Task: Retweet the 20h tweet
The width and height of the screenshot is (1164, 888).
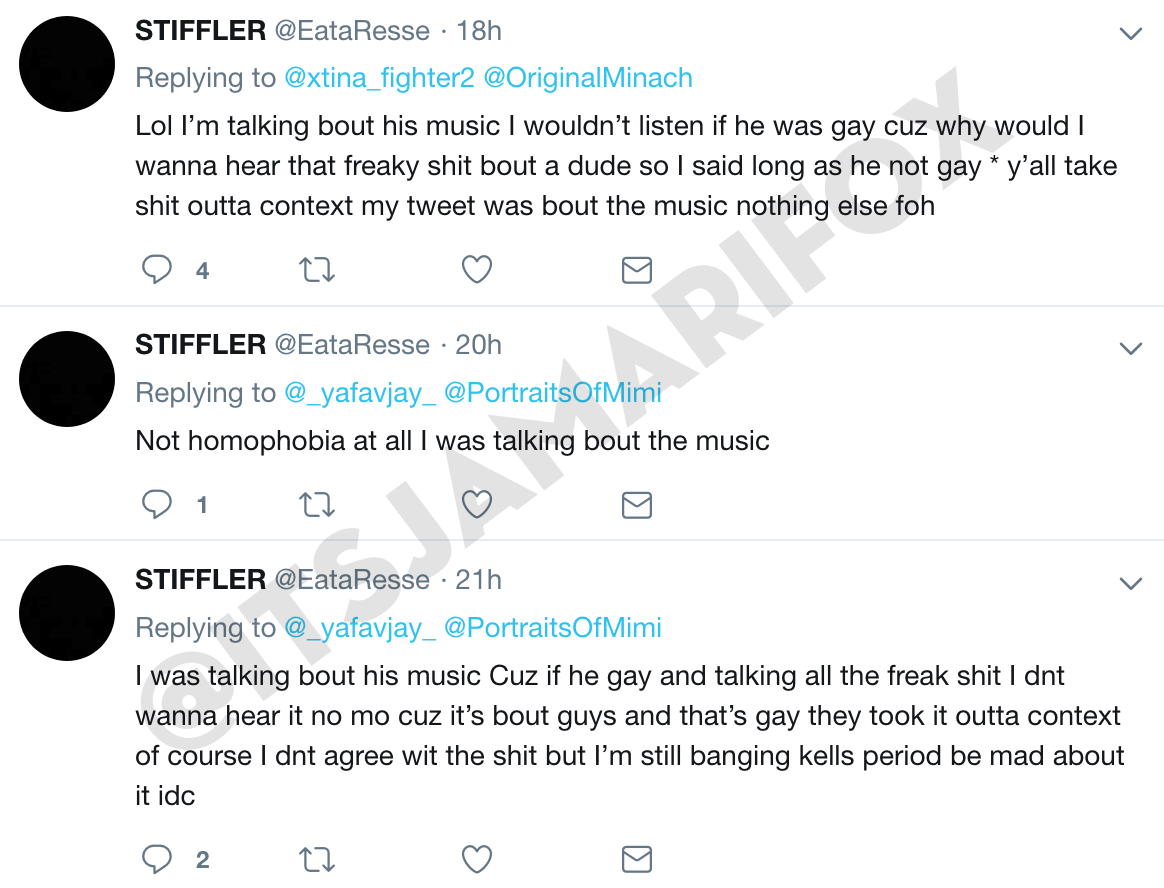Action: pos(318,505)
